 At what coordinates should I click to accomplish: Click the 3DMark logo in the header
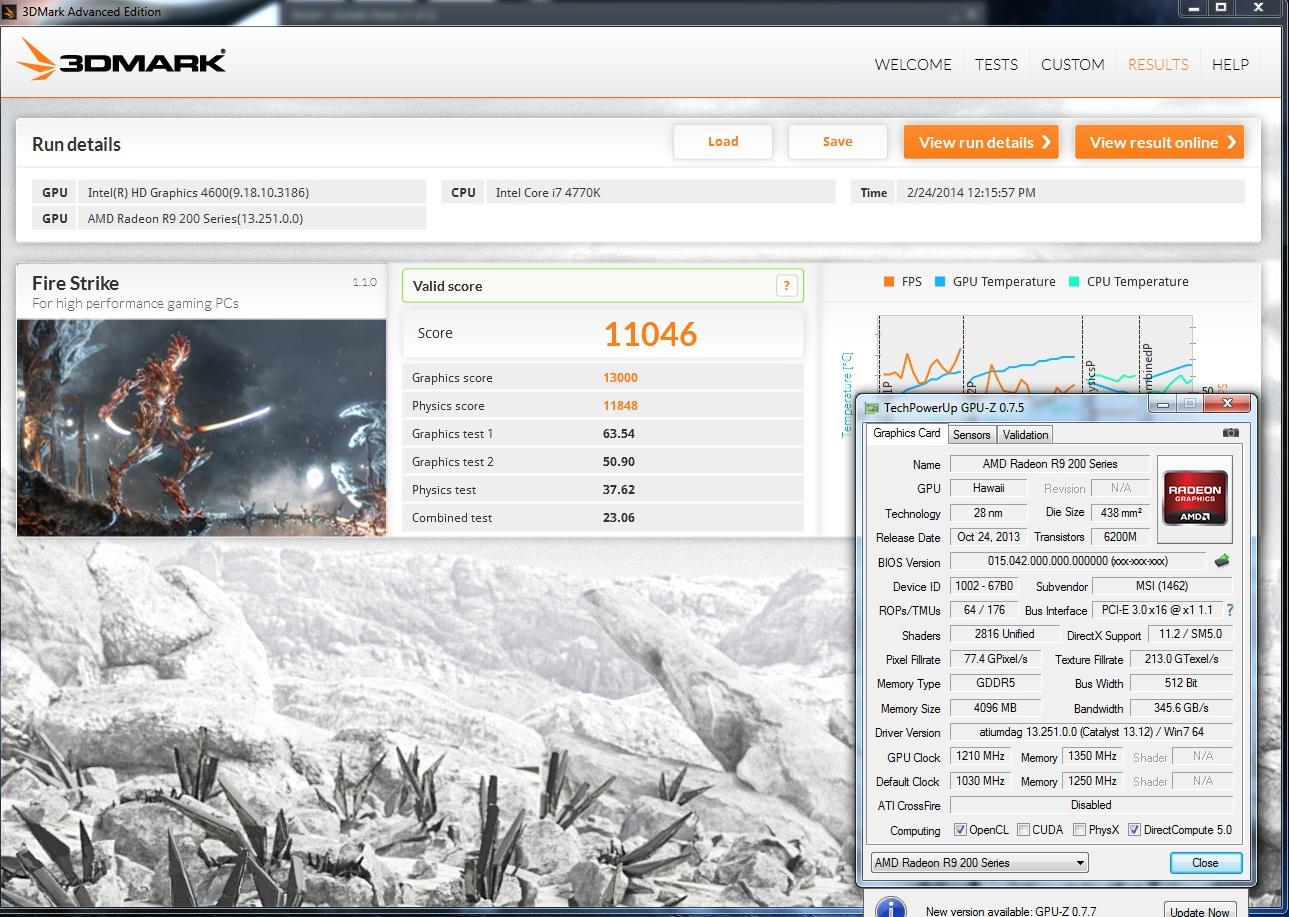[122, 60]
